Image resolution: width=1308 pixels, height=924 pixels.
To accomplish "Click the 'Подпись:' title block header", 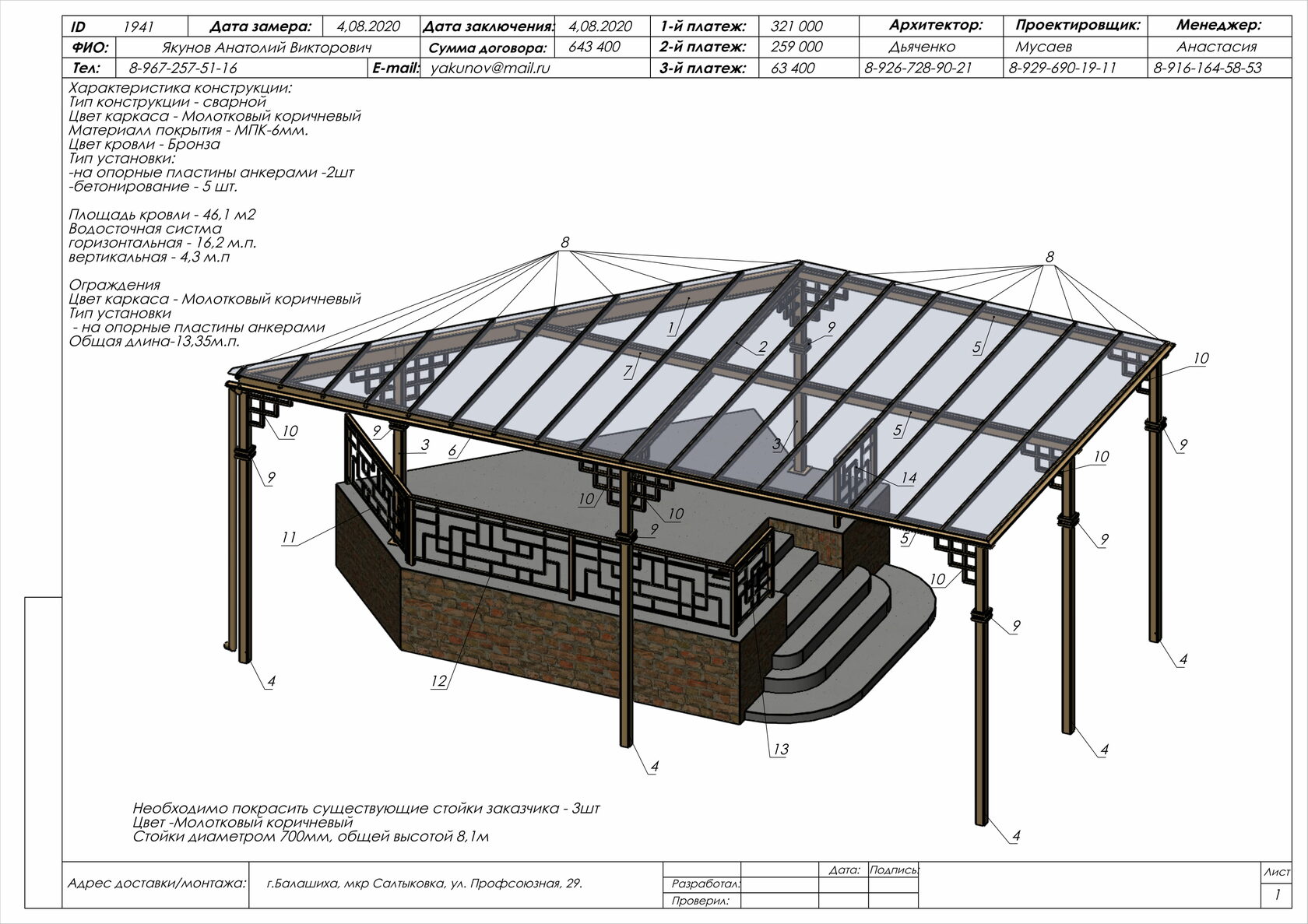I will tap(894, 870).
